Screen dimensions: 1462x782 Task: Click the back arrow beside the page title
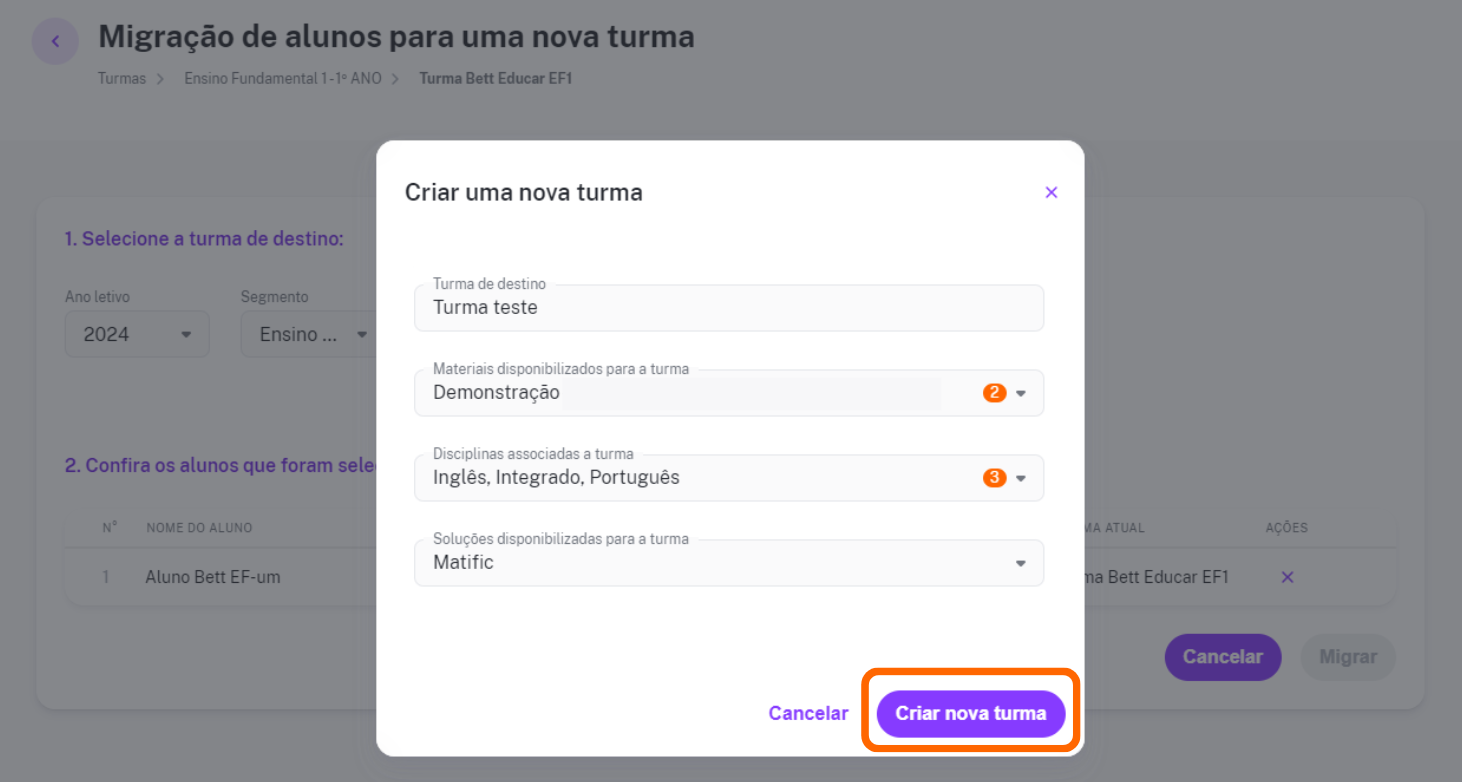click(56, 41)
